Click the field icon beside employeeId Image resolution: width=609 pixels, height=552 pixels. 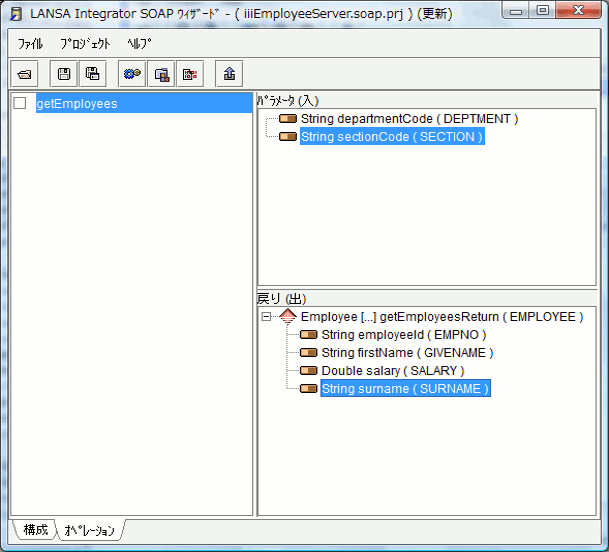coord(309,334)
